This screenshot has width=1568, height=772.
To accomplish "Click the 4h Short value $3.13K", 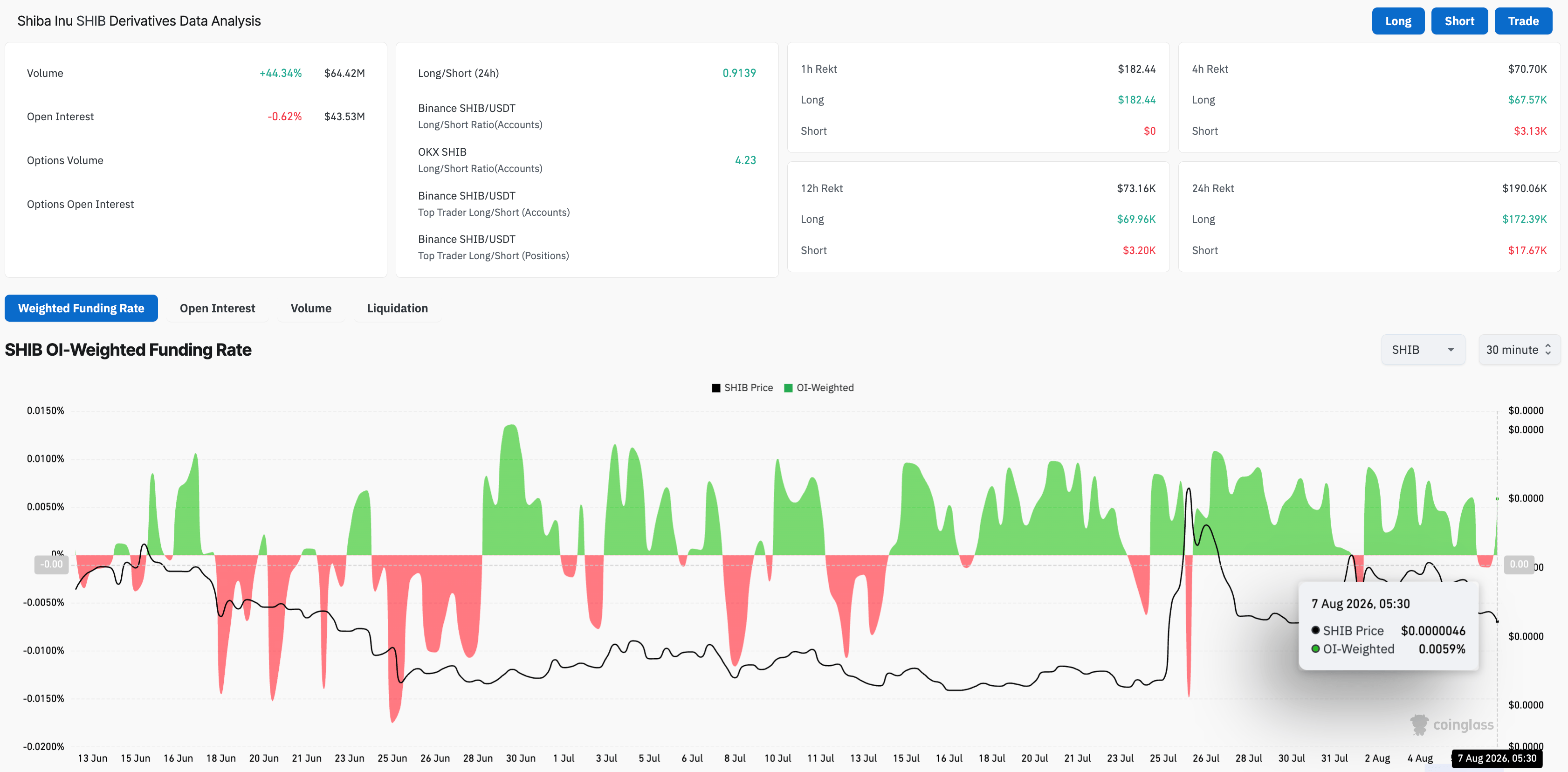I will [1530, 131].
